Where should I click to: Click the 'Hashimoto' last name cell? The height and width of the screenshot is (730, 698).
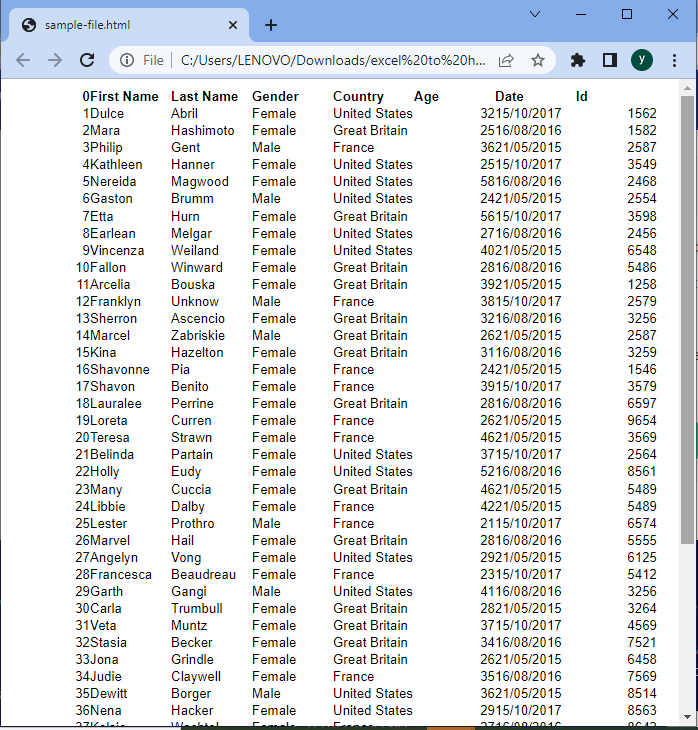pyautogui.click(x=202, y=131)
